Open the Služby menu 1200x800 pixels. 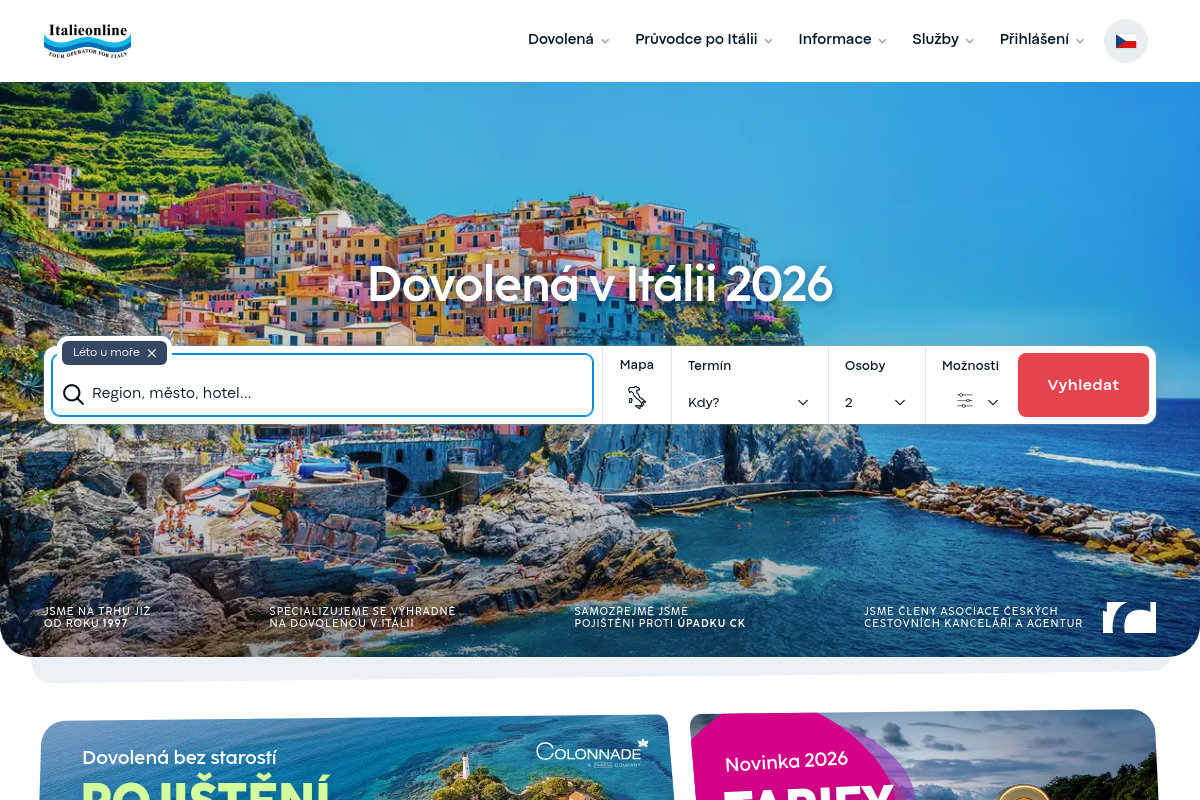(943, 40)
